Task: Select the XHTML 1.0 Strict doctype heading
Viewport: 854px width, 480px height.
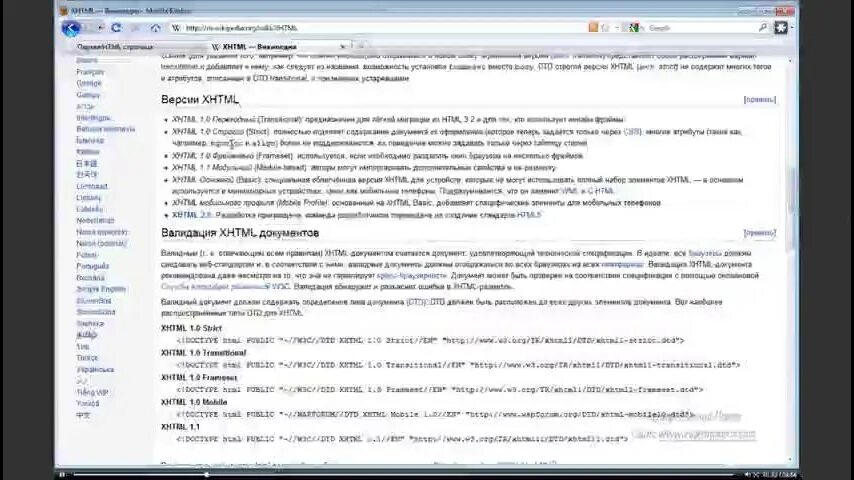Action: pos(191,329)
